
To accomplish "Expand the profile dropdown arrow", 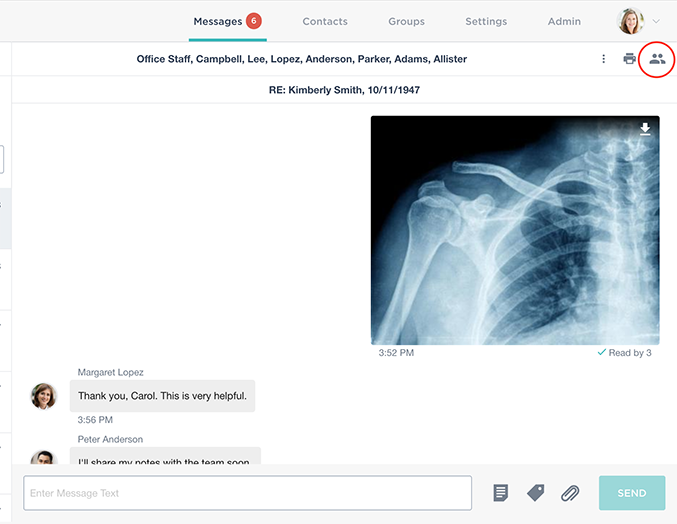I will (656, 21).
